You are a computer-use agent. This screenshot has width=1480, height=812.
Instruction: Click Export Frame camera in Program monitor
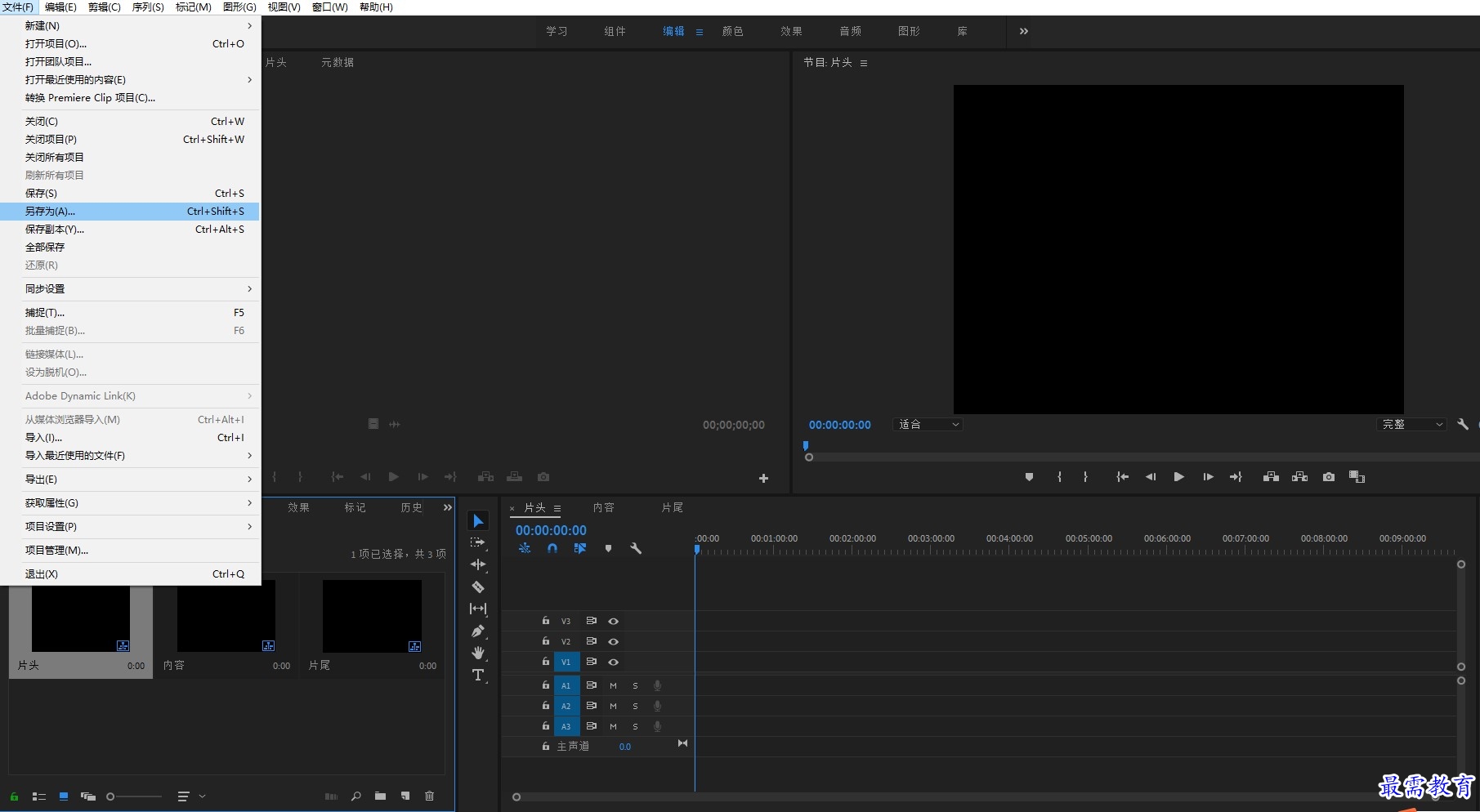1329,477
